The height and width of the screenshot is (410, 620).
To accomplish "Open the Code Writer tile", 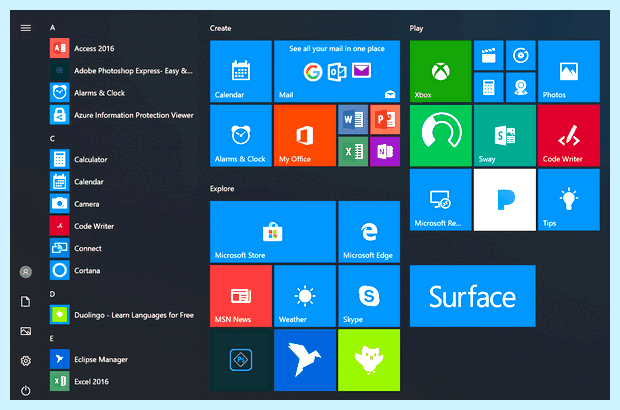I will [x=569, y=136].
